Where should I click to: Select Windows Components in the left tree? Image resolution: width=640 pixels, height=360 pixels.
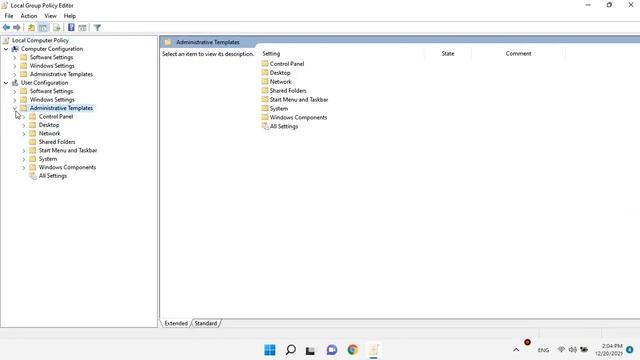[67, 167]
